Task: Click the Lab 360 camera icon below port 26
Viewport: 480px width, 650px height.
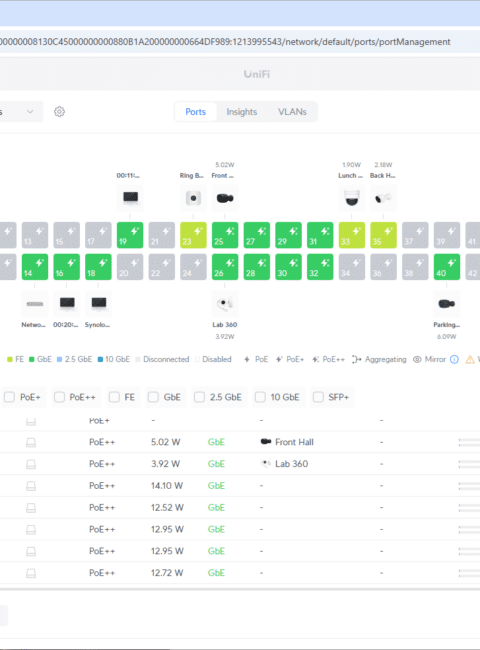Action: click(x=225, y=304)
